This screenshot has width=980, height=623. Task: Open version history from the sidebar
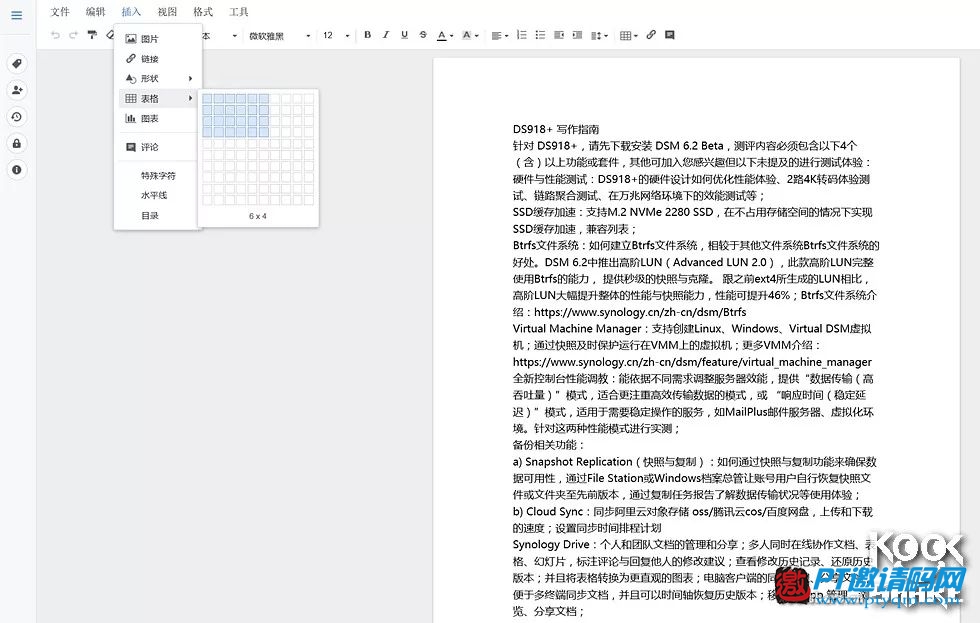[x=16, y=116]
